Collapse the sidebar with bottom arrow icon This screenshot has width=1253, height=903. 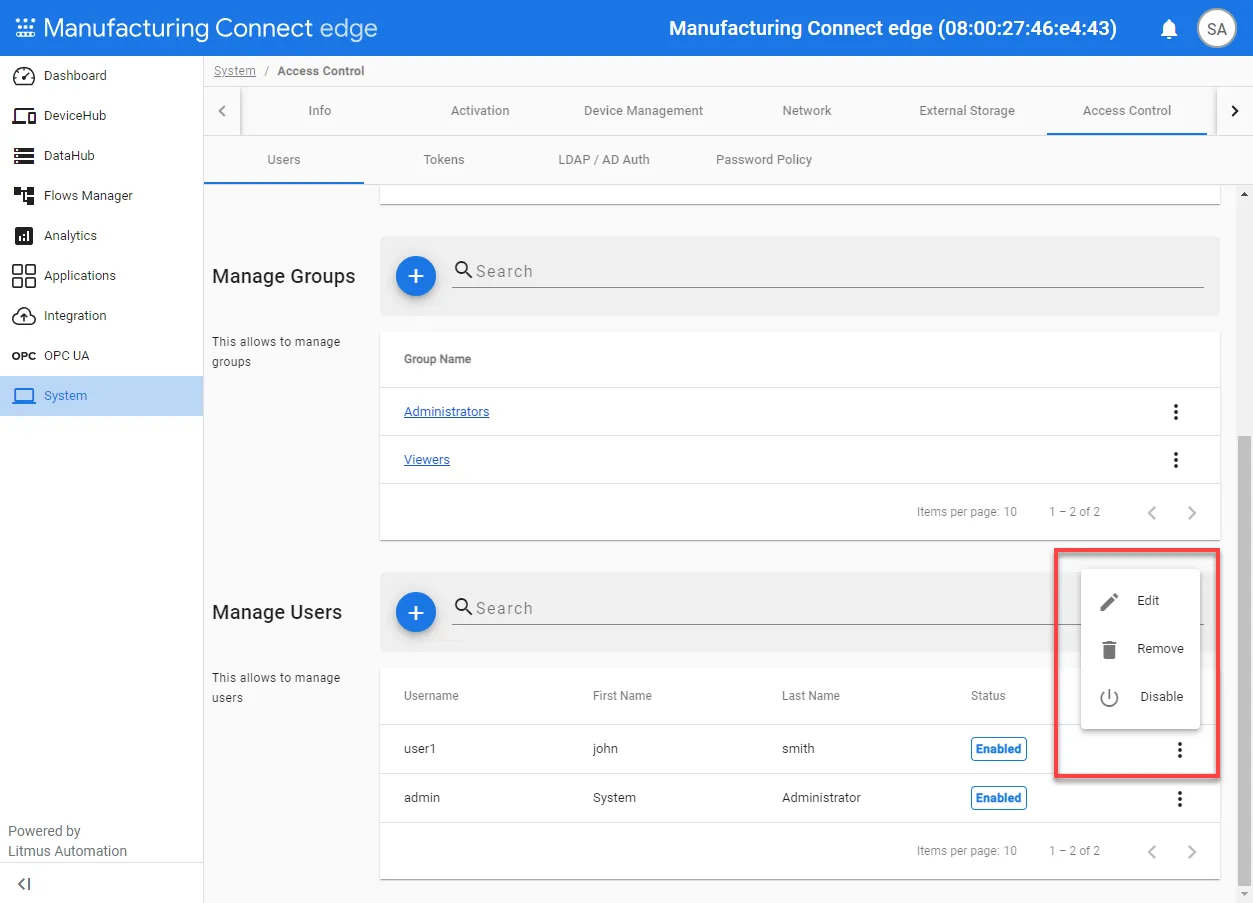pyautogui.click(x=25, y=884)
